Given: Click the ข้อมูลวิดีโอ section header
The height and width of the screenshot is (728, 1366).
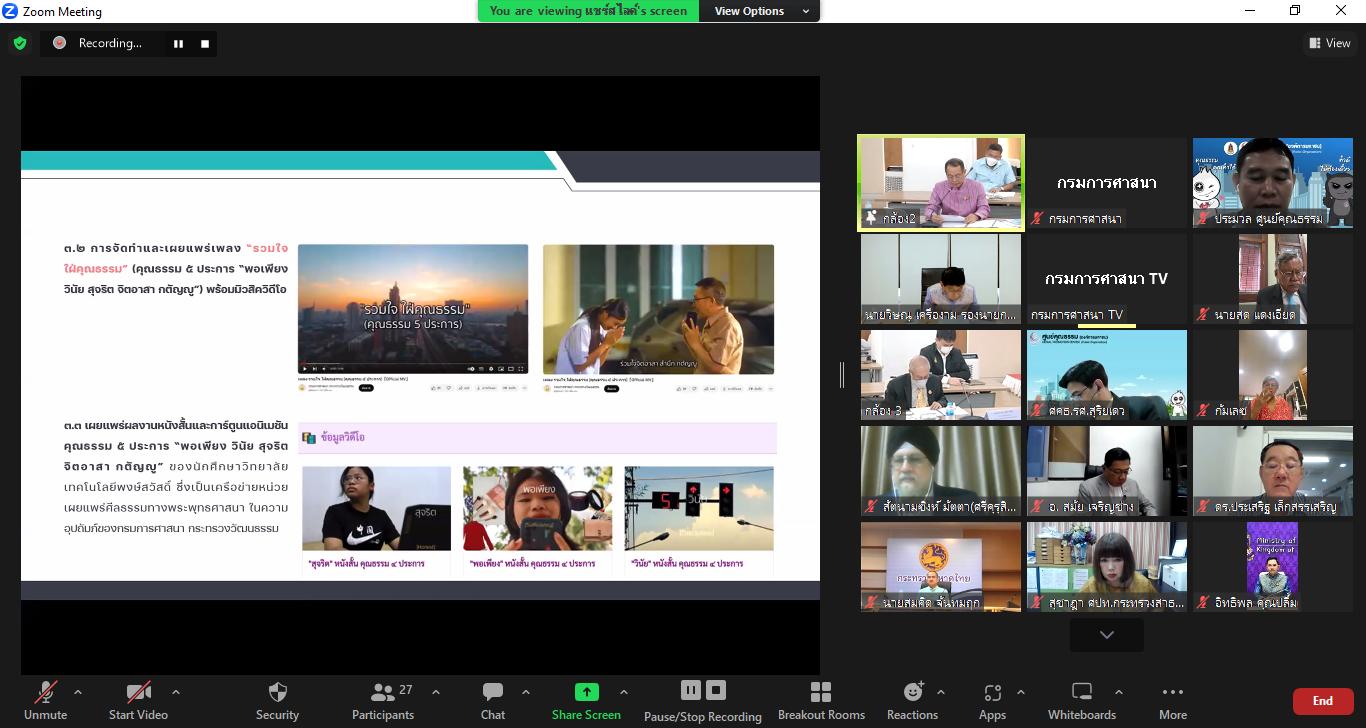Looking at the screenshot, I should pyautogui.click(x=537, y=437).
